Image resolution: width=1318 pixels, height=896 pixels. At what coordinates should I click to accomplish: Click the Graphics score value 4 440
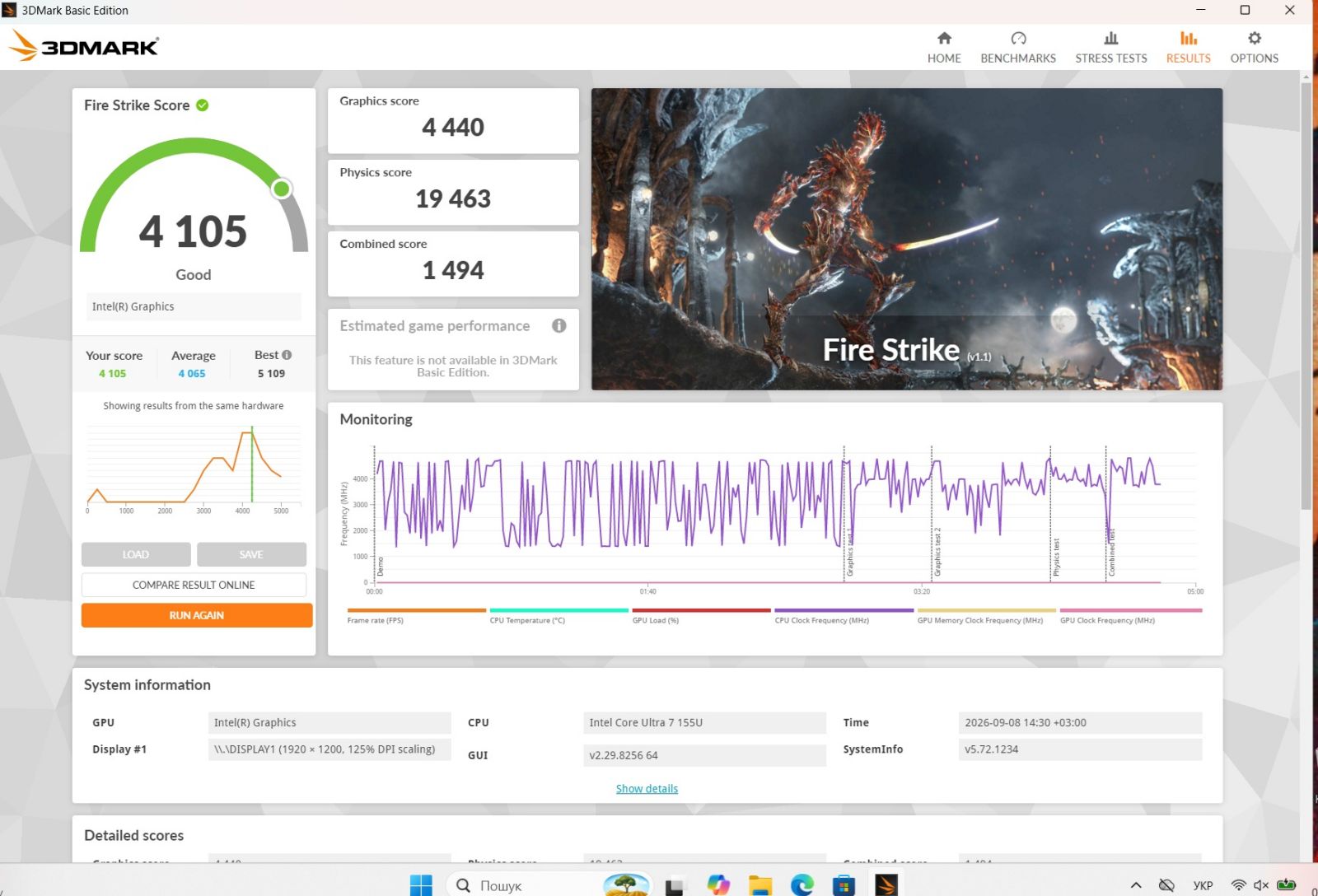point(453,128)
